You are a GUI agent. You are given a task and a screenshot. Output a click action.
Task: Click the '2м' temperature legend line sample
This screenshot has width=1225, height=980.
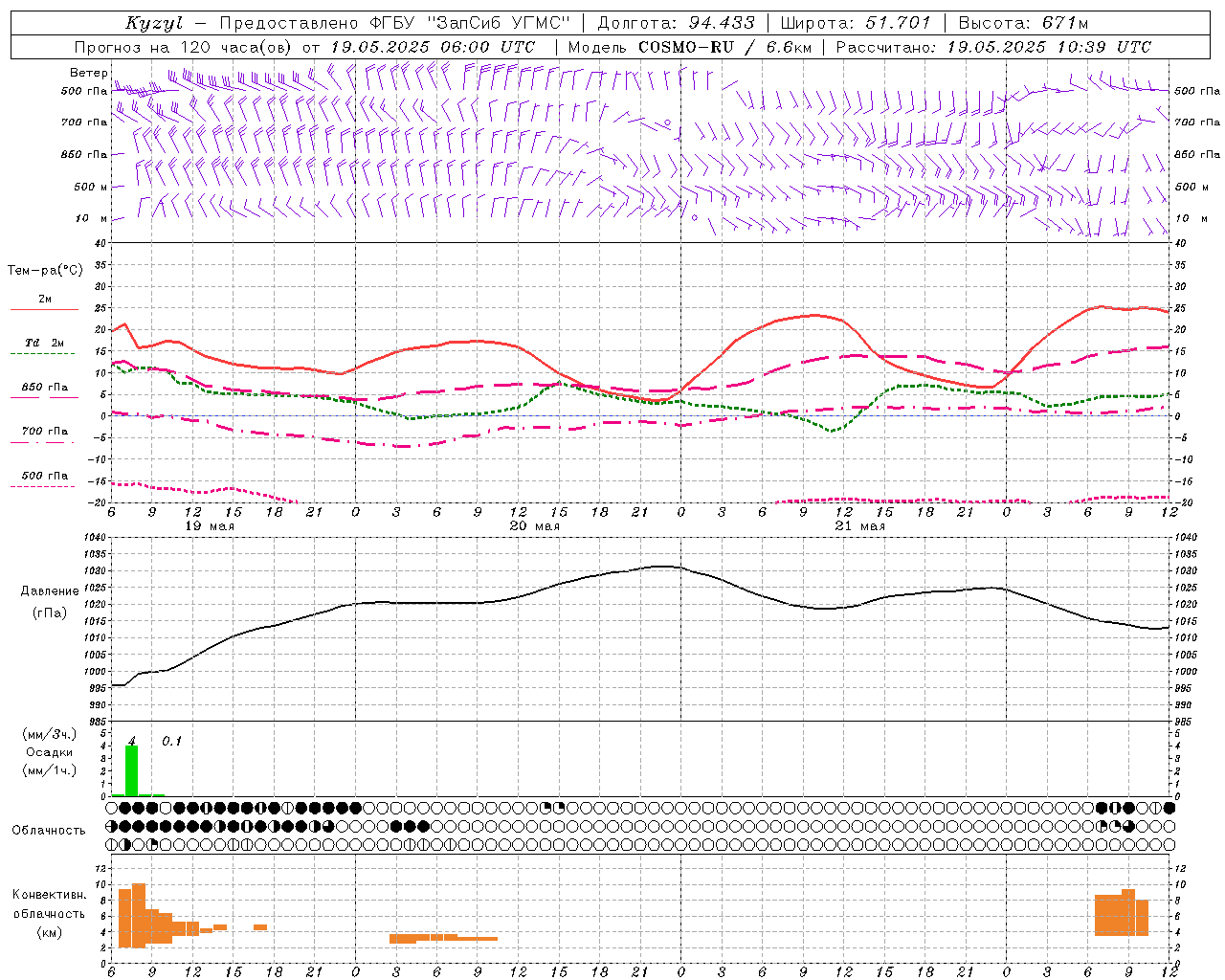coord(44,309)
